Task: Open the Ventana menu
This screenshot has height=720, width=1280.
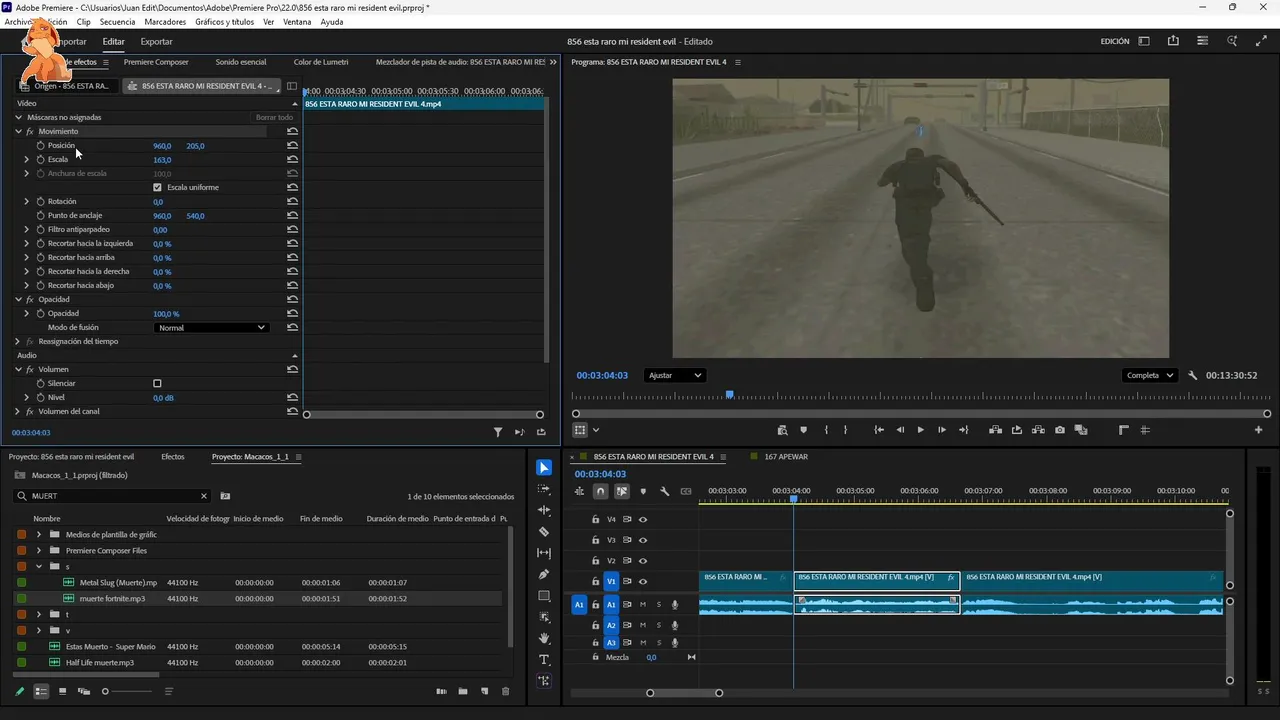Action: click(x=297, y=22)
